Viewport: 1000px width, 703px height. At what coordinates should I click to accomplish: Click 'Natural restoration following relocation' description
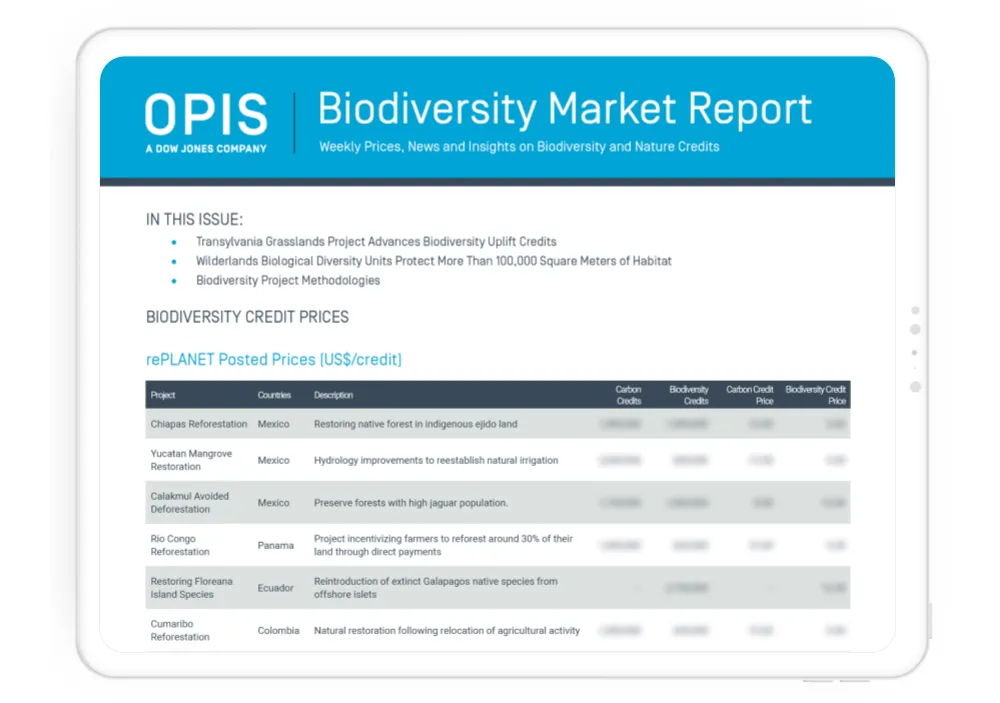point(447,631)
